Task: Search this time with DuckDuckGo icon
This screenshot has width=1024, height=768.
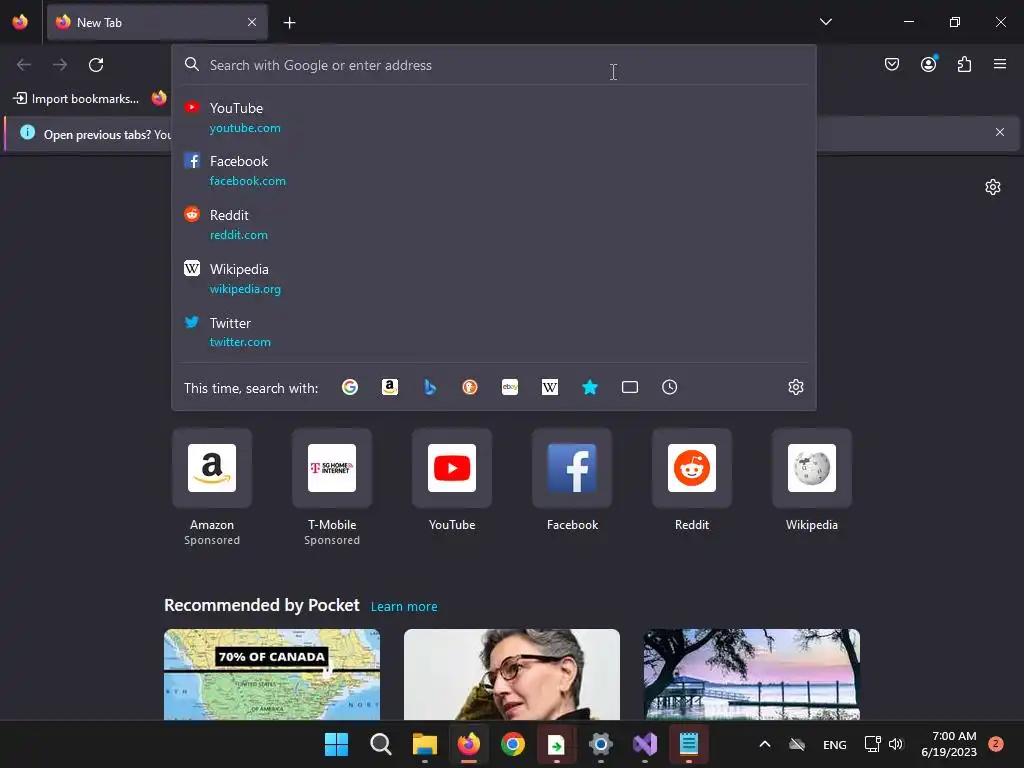Action: tap(470, 387)
